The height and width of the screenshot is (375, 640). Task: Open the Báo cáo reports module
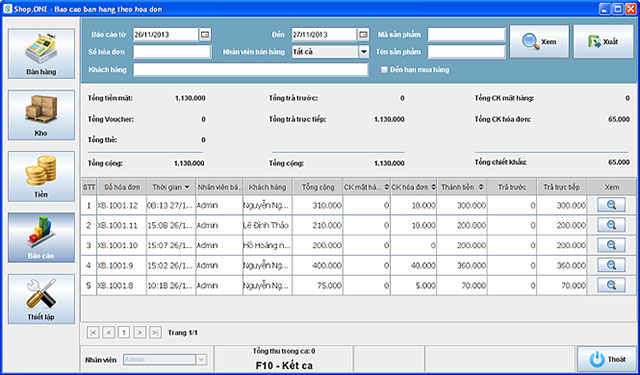[41, 237]
